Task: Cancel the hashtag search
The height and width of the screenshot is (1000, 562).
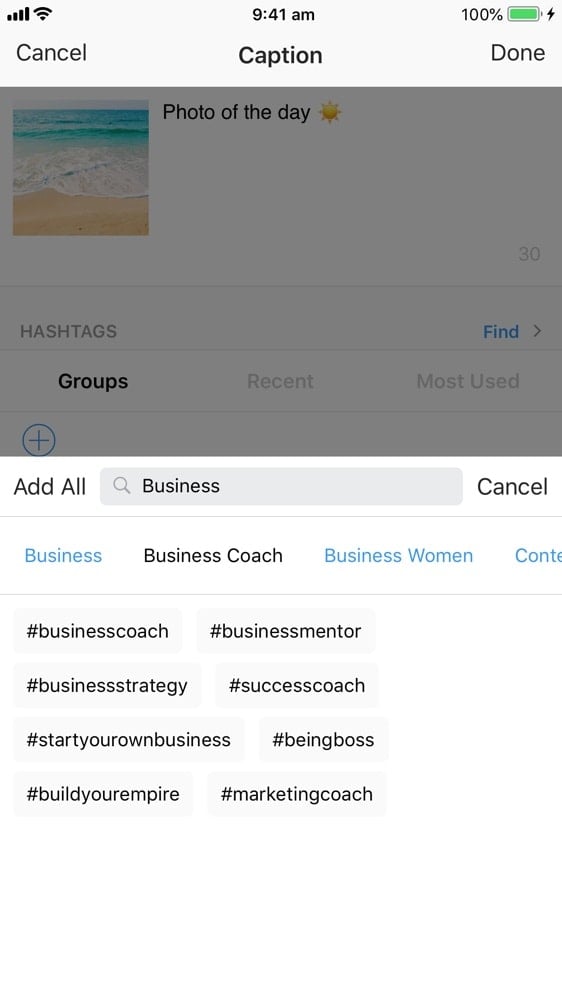Action: pos(512,487)
